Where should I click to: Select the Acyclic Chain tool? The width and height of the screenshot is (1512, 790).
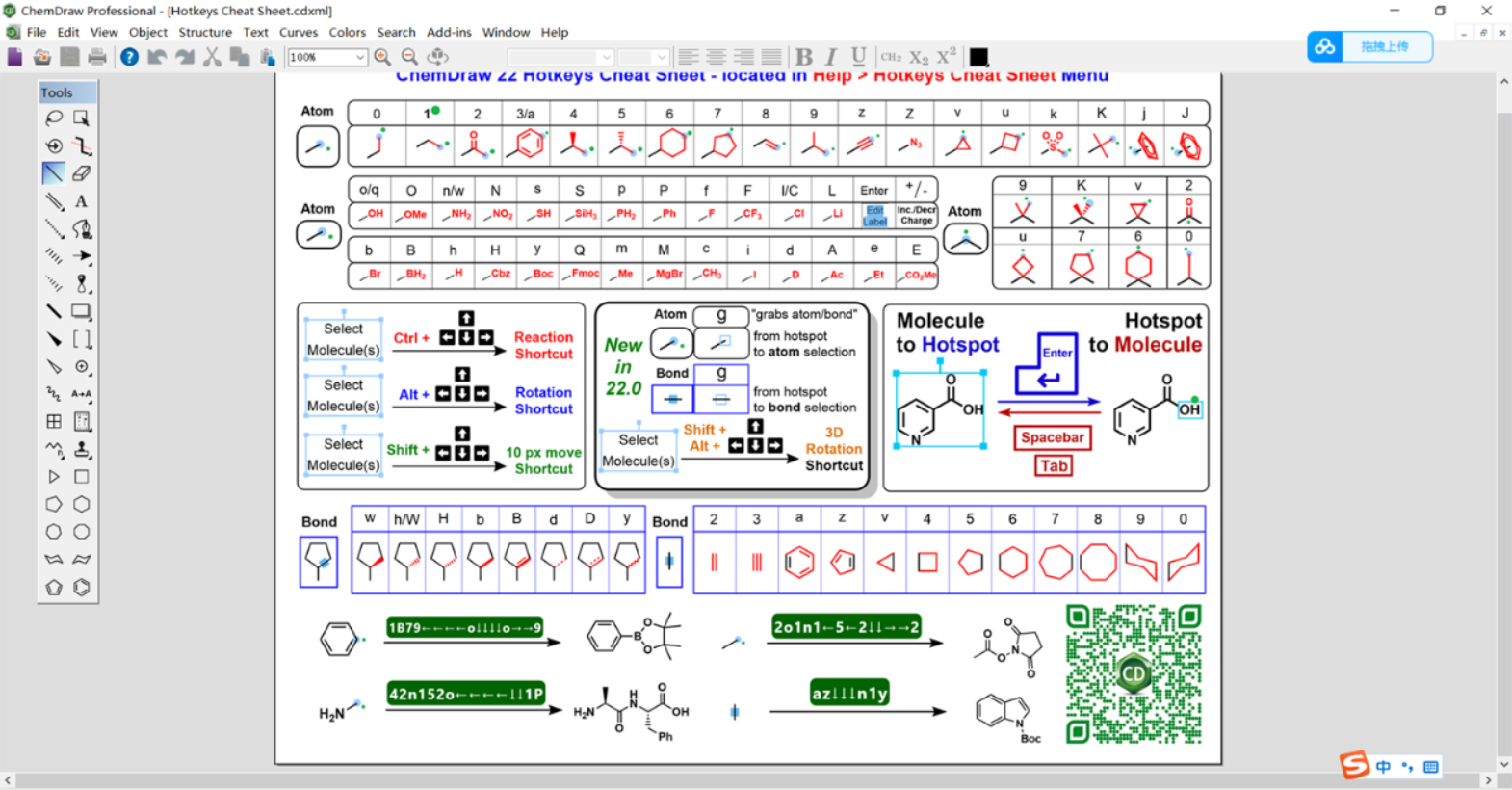(54, 449)
